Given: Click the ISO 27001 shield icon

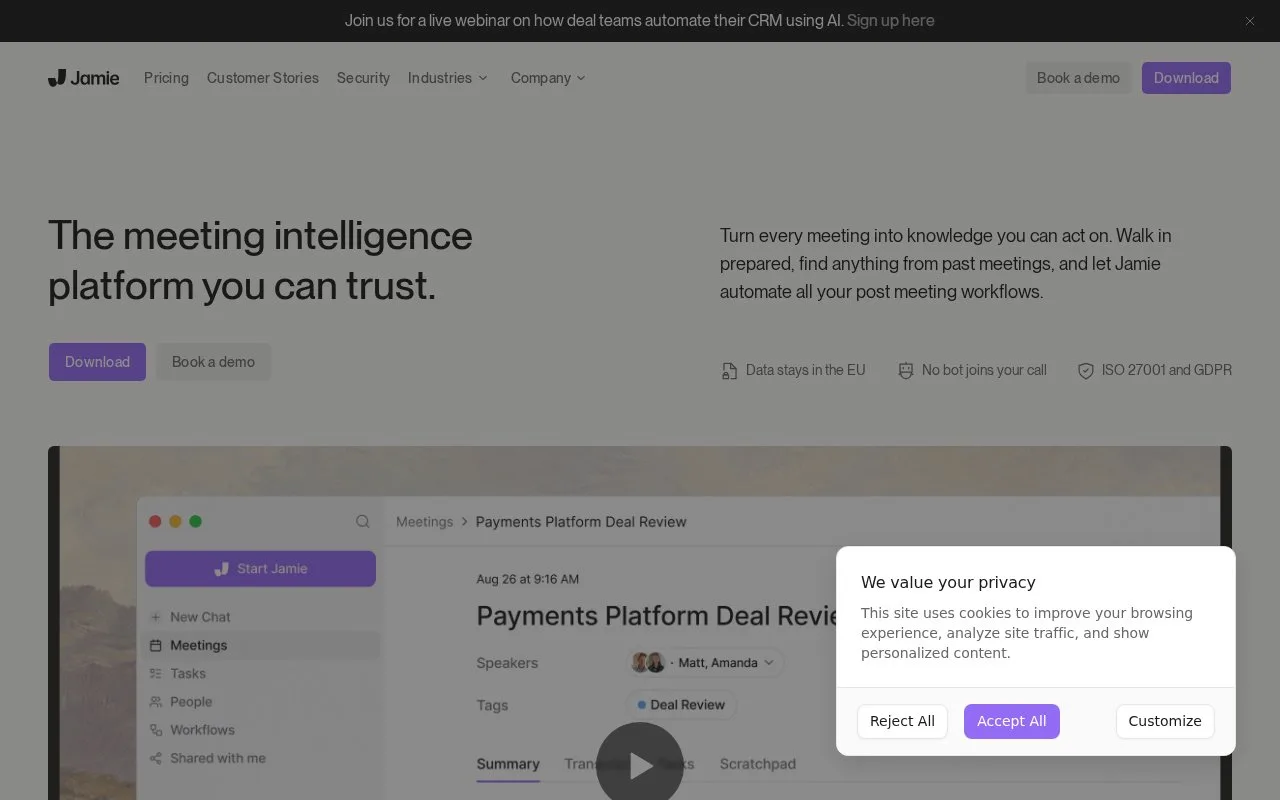Looking at the screenshot, I should [x=1086, y=371].
